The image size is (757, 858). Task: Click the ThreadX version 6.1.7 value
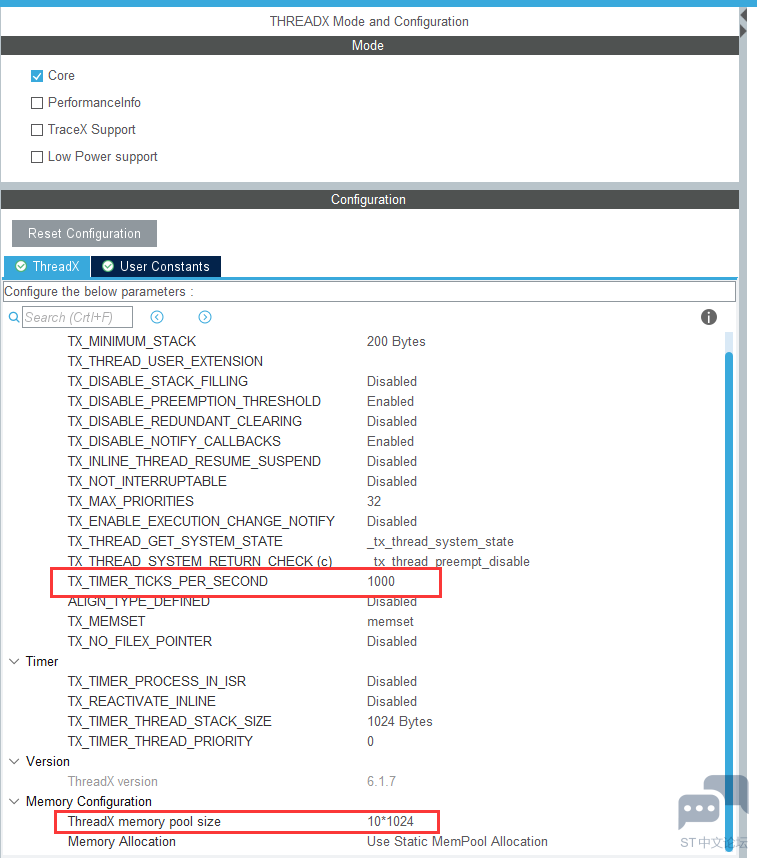click(x=381, y=781)
